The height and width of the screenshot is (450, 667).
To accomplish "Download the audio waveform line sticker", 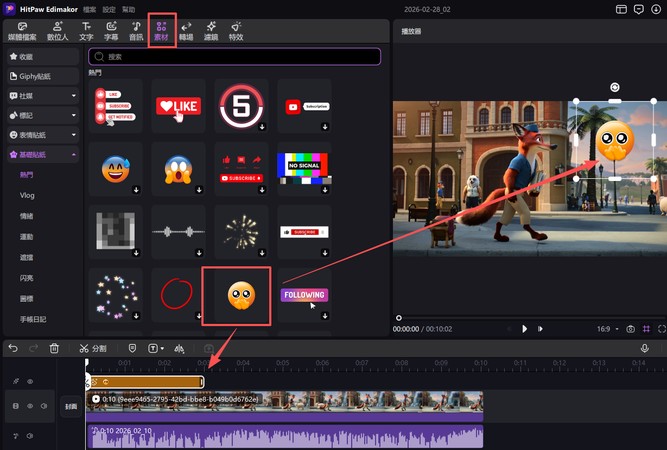I will [199, 253].
